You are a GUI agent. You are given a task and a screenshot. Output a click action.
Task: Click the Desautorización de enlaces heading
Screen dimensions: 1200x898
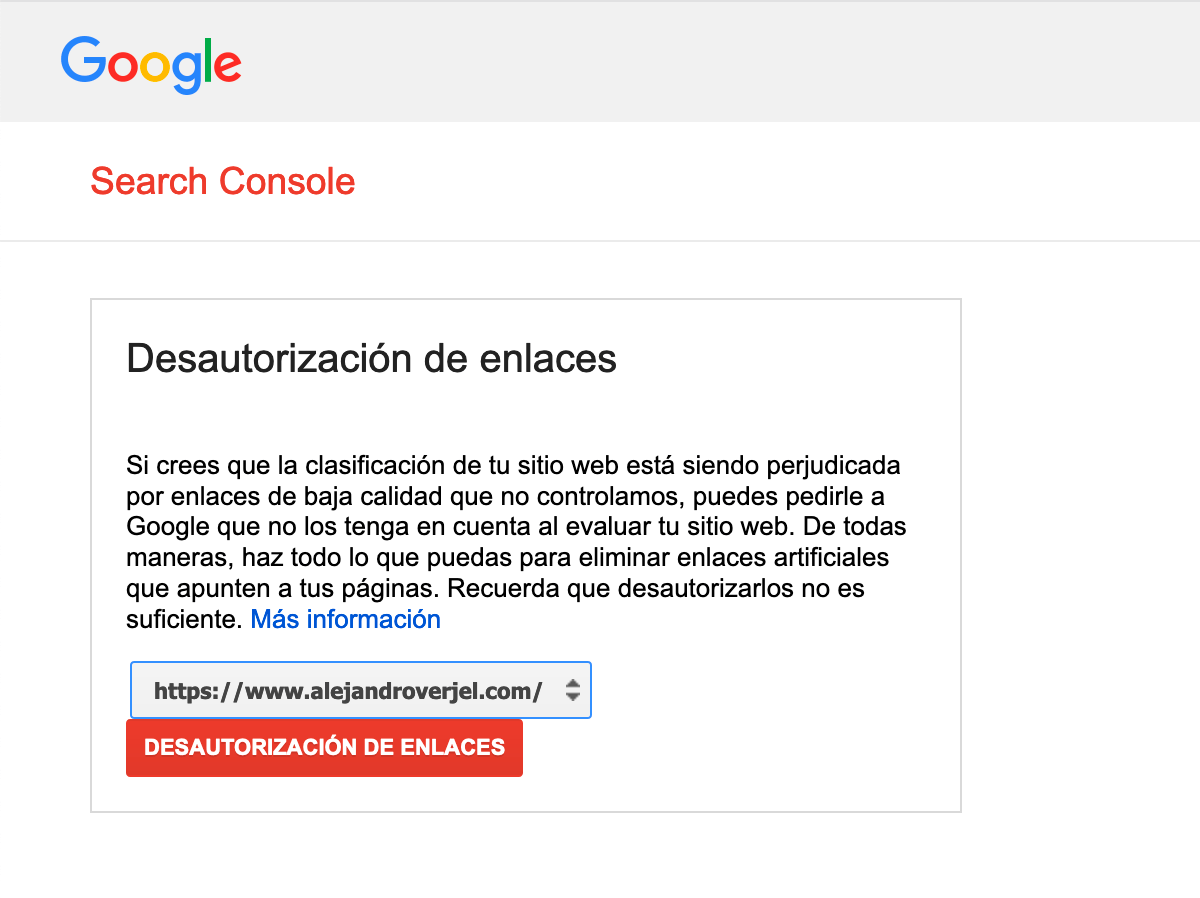(x=371, y=358)
